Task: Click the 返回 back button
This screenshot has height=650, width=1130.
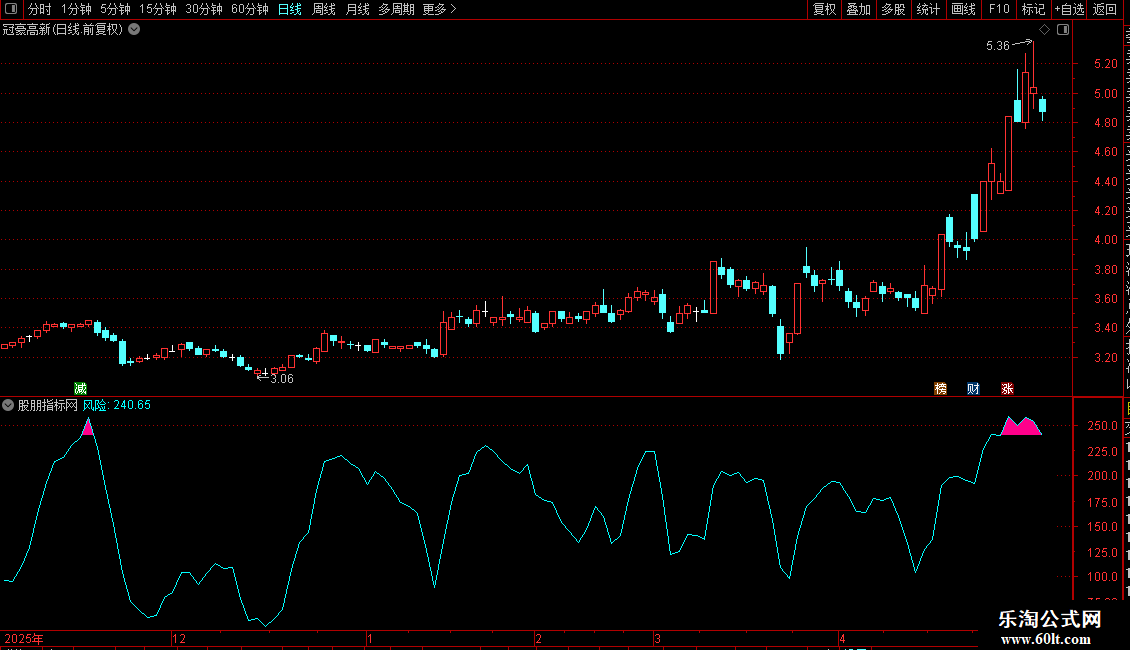Action: (1105, 9)
